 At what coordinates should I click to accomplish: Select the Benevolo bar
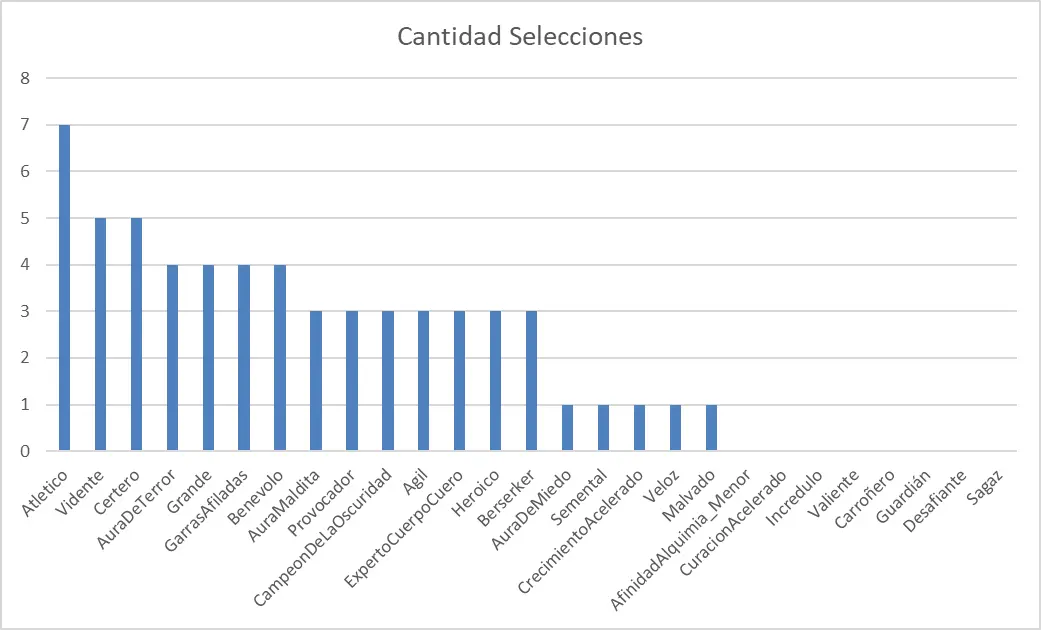pyautogui.click(x=280, y=358)
